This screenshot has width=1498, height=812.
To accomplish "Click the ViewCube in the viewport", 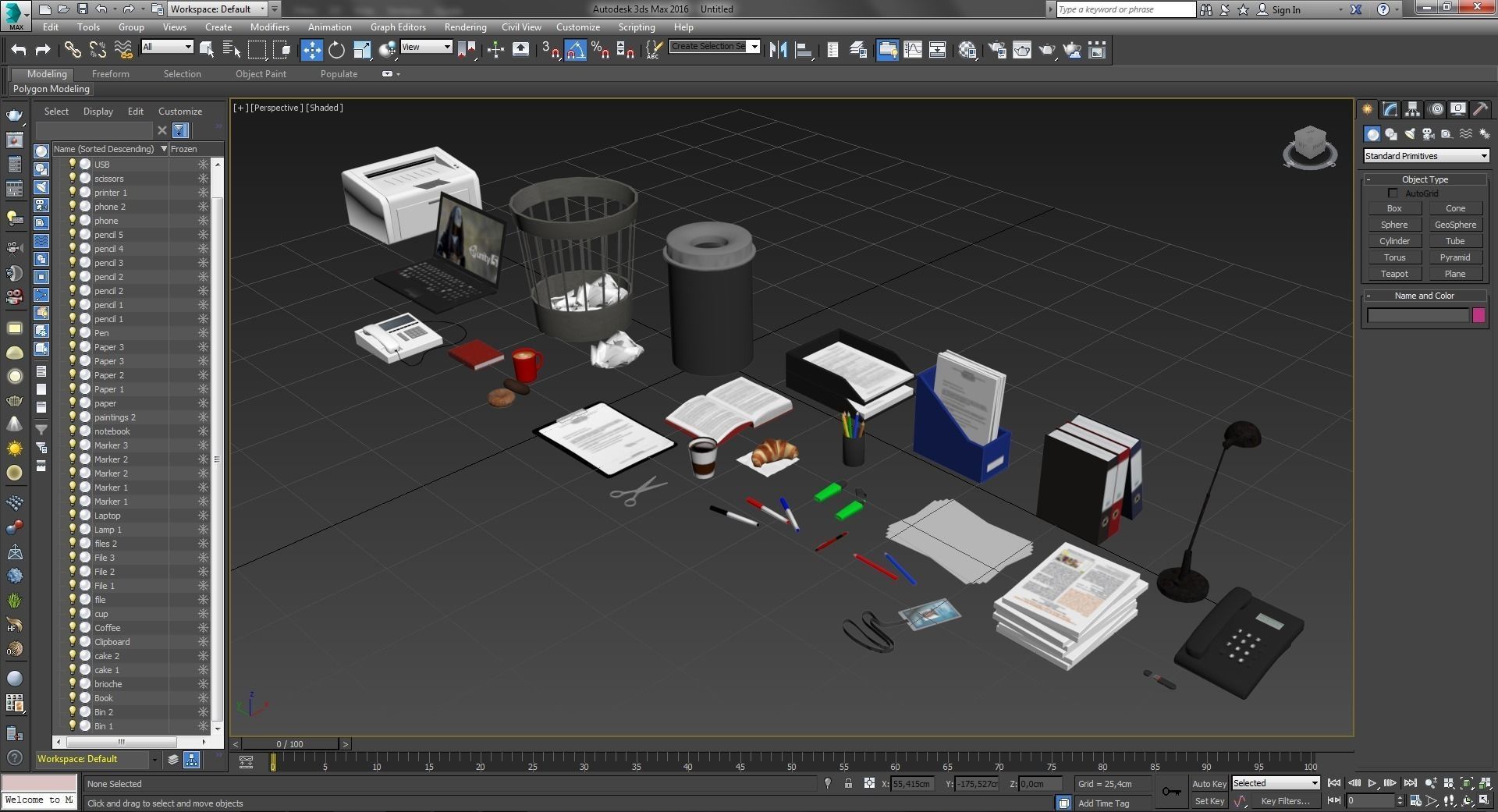I will pyautogui.click(x=1310, y=147).
